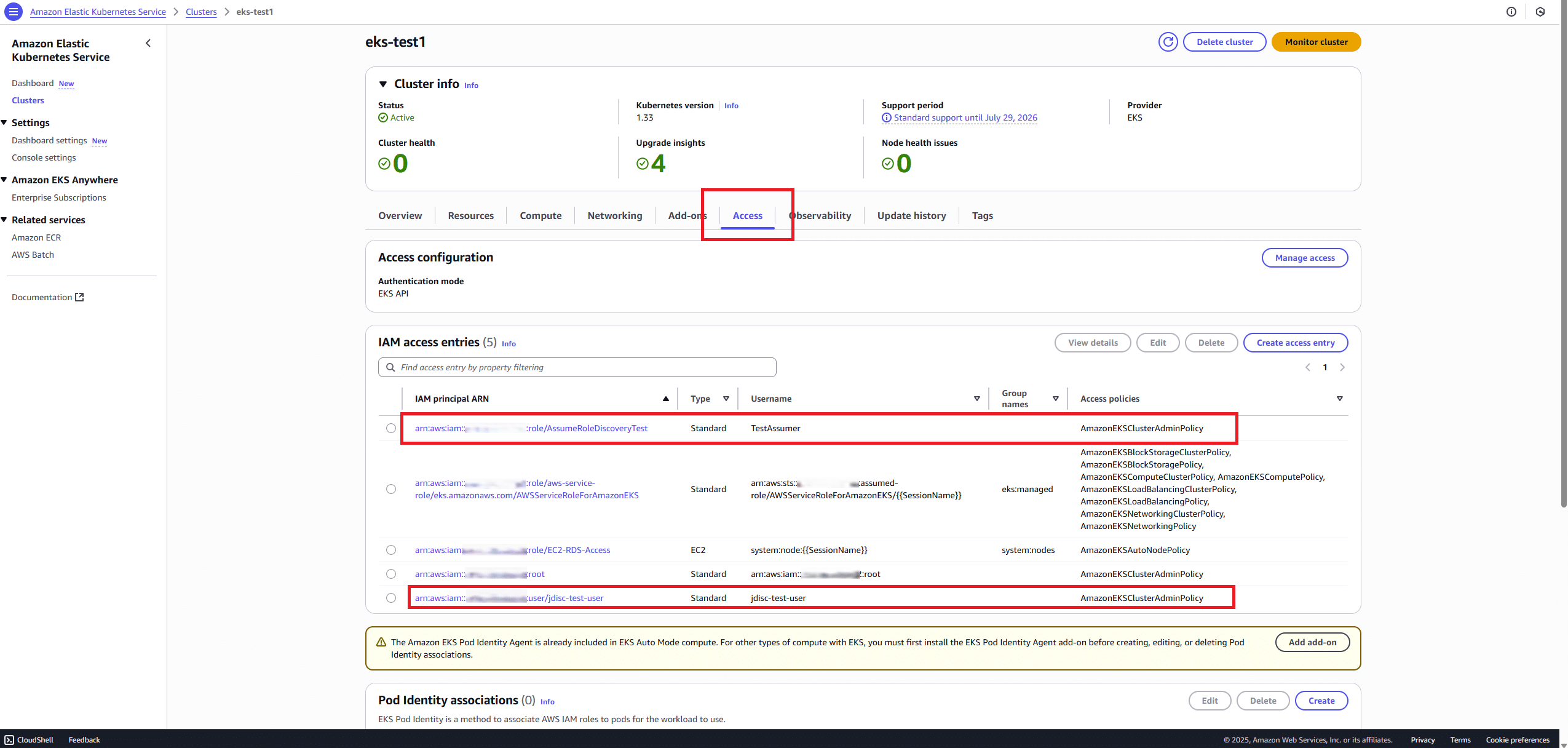The width and height of the screenshot is (1568, 748).
Task: Click the IAM access entries Info icon
Action: (509, 343)
